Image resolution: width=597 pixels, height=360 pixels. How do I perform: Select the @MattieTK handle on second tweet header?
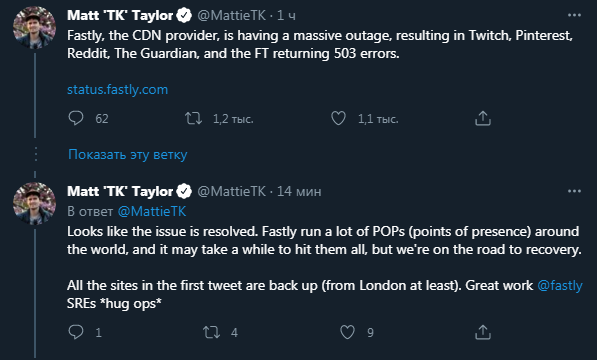[231, 191]
